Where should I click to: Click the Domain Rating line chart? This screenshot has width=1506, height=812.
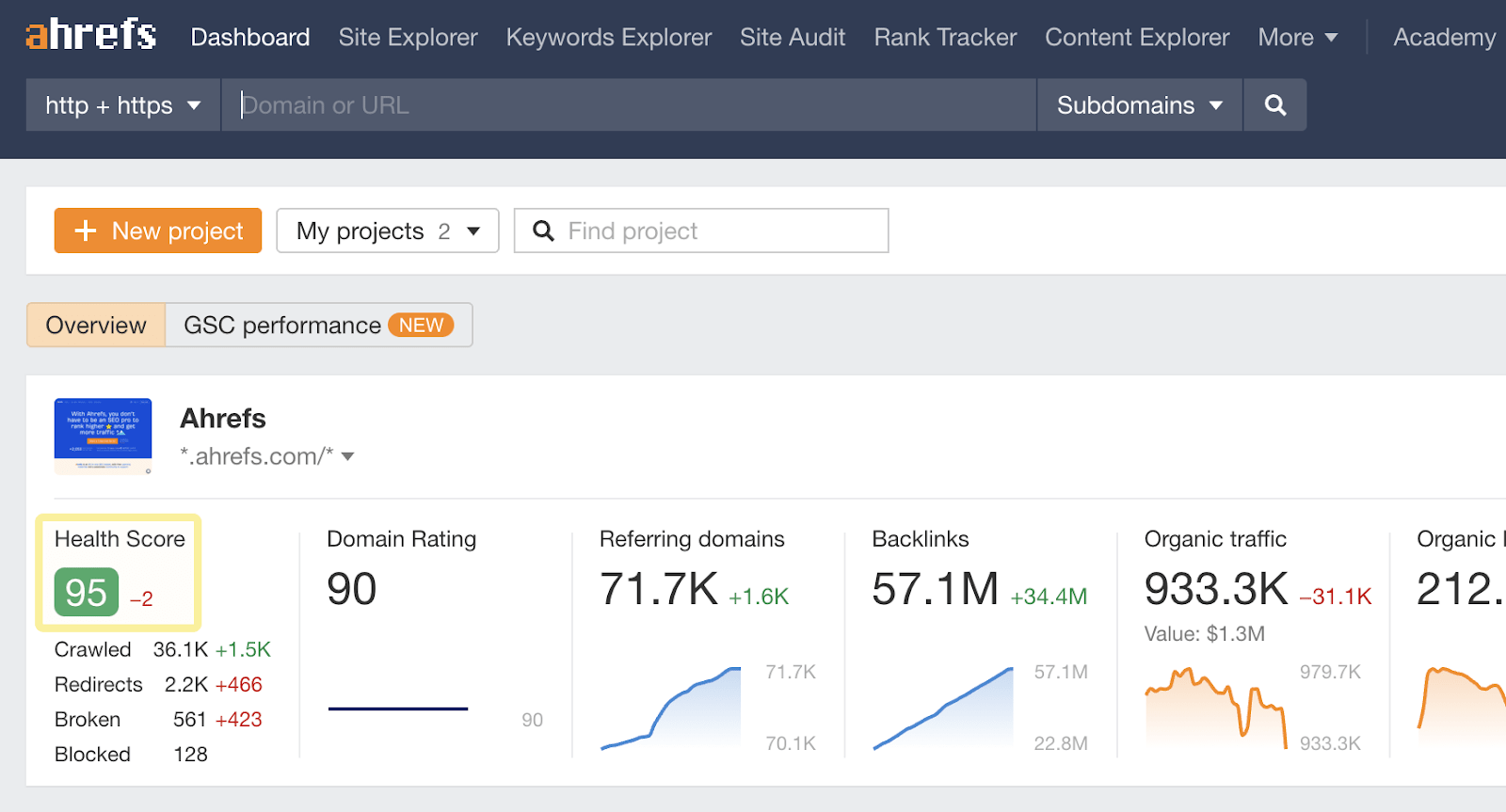[x=398, y=709]
